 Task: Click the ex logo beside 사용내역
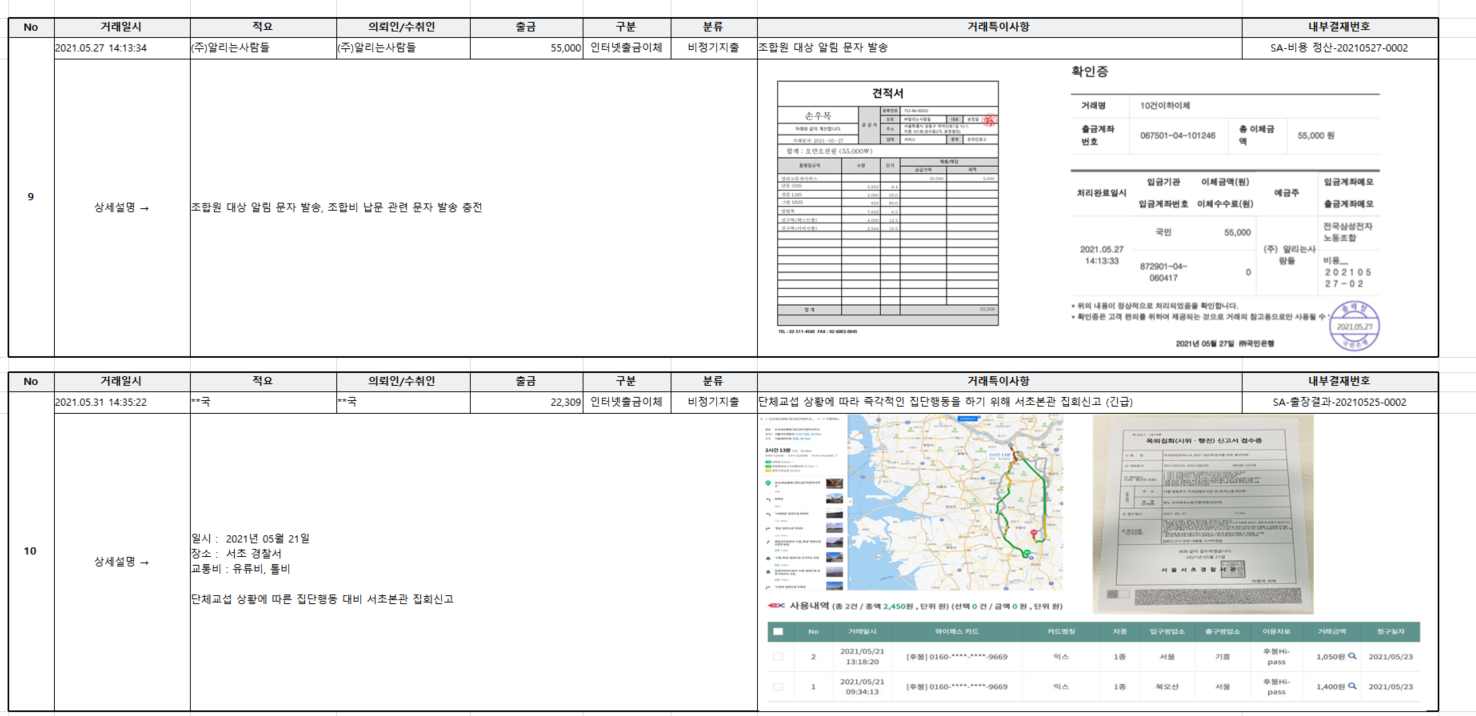tap(775, 606)
